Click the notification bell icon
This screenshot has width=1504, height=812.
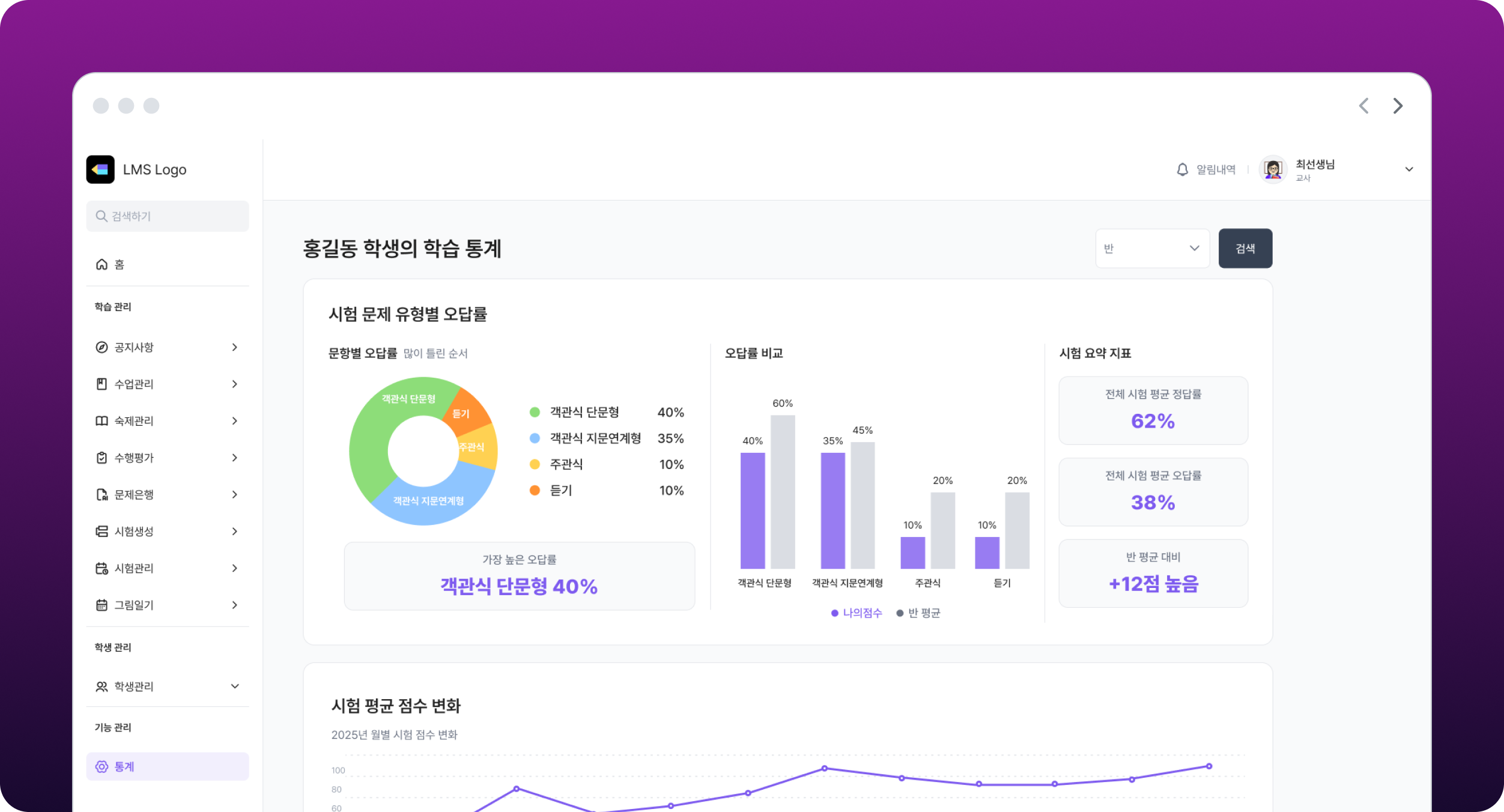click(1182, 169)
